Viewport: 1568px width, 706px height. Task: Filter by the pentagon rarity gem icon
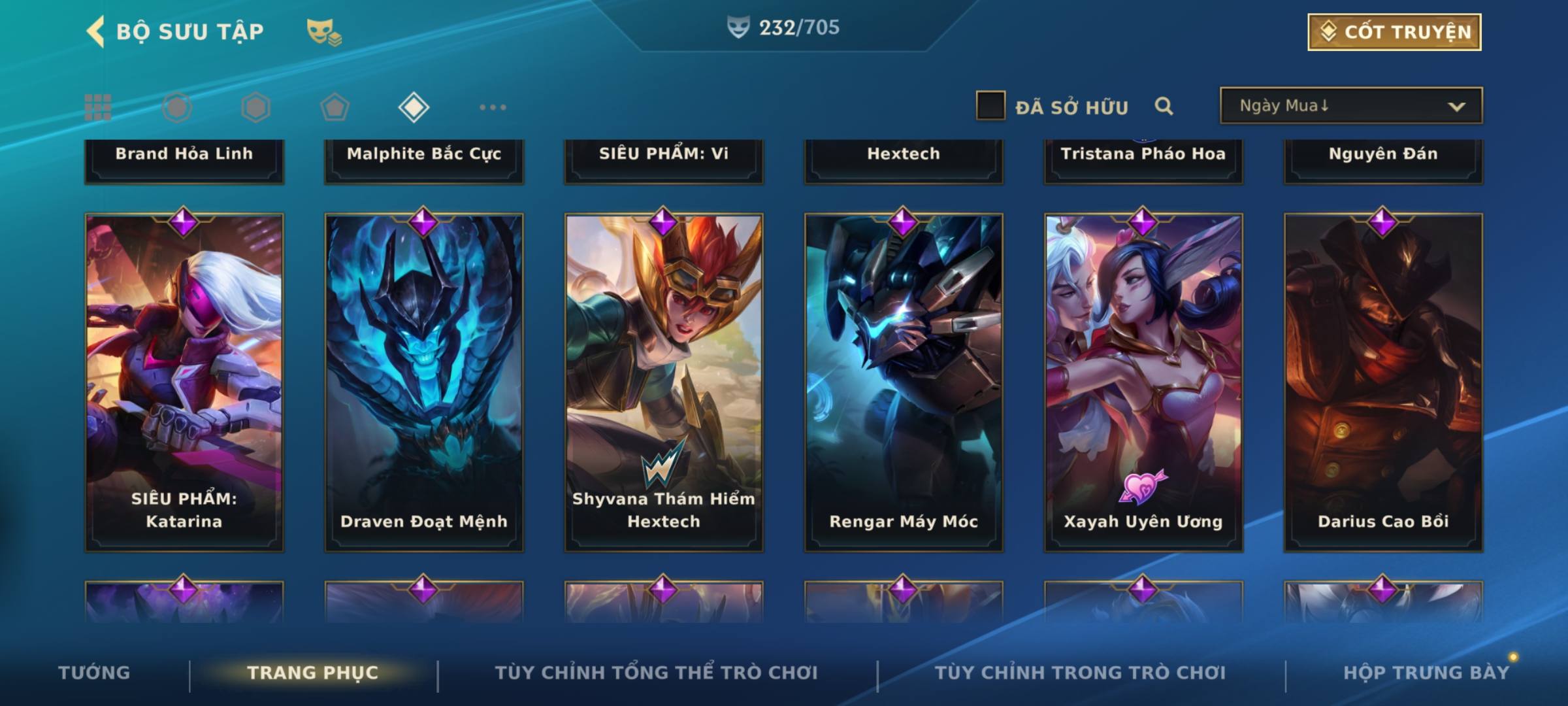335,107
